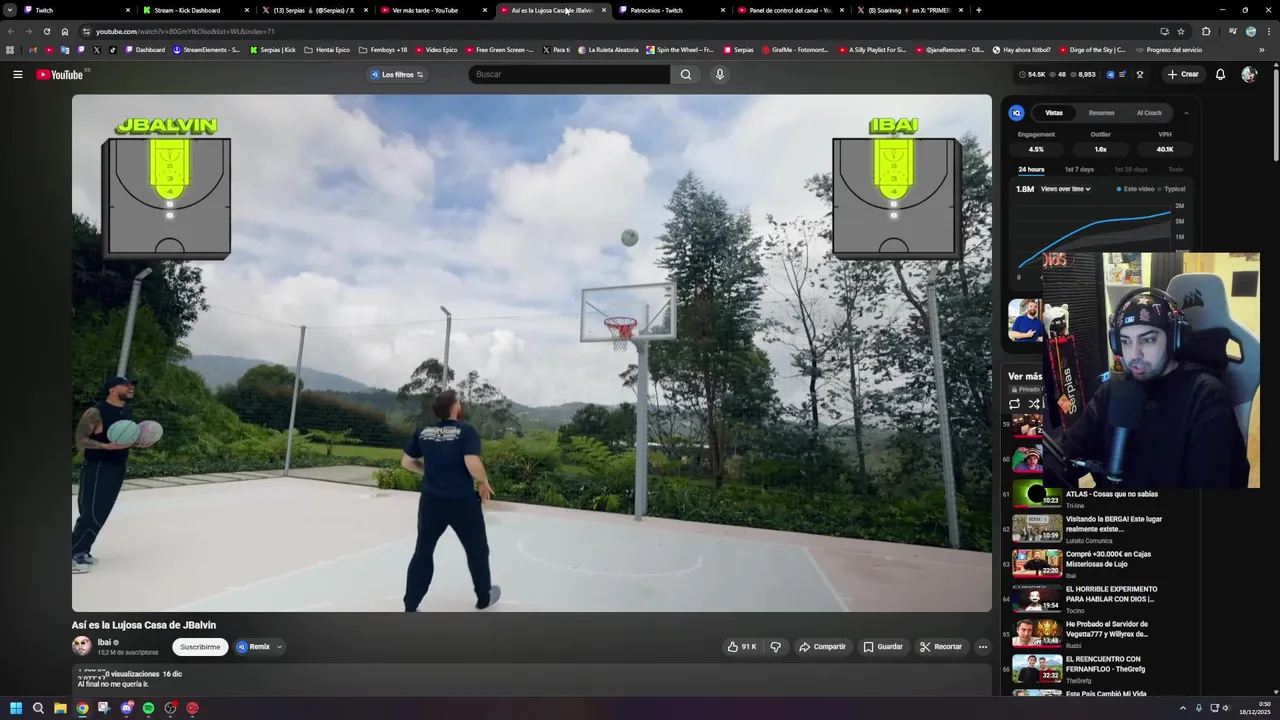This screenshot has height=720, width=1280.
Task: Select the Vistas tab
Action: pyautogui.click(x=1054, y=113)
